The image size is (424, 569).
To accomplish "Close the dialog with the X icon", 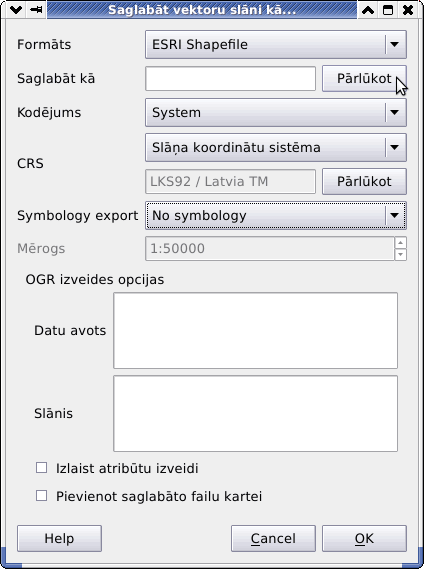I will 408,10.
